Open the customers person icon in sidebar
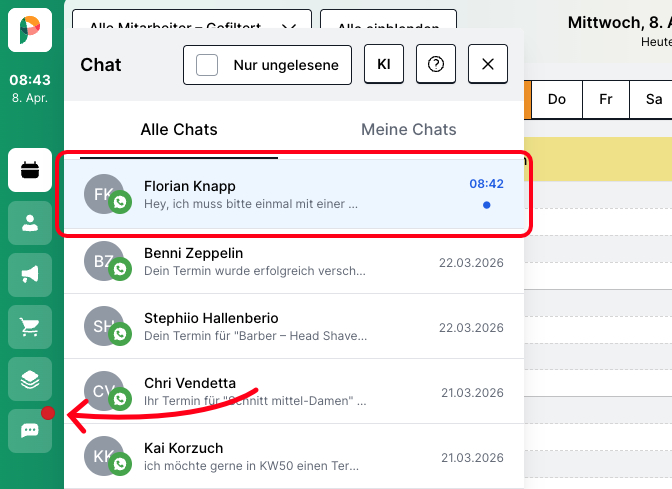Viewport: 672px width, 489px height. coord(30,223)
